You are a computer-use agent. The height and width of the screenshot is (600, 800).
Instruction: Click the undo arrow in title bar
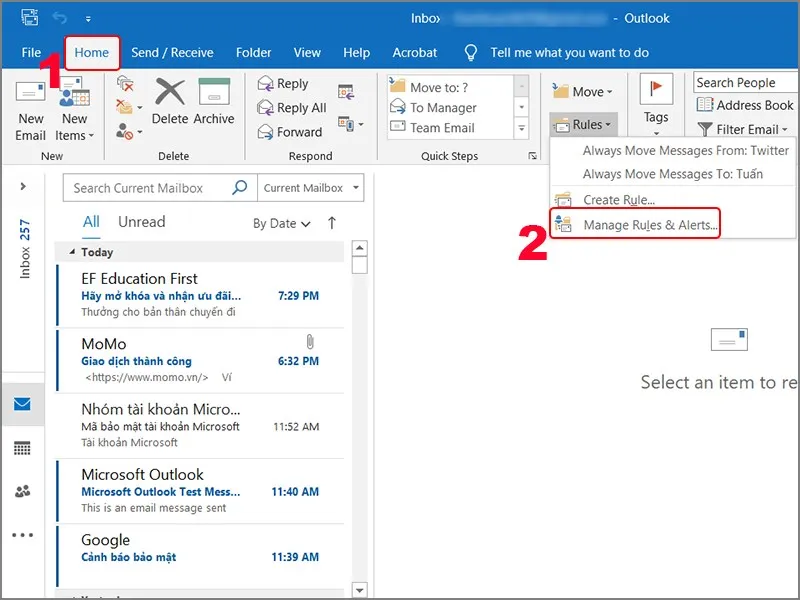(59, 18)
